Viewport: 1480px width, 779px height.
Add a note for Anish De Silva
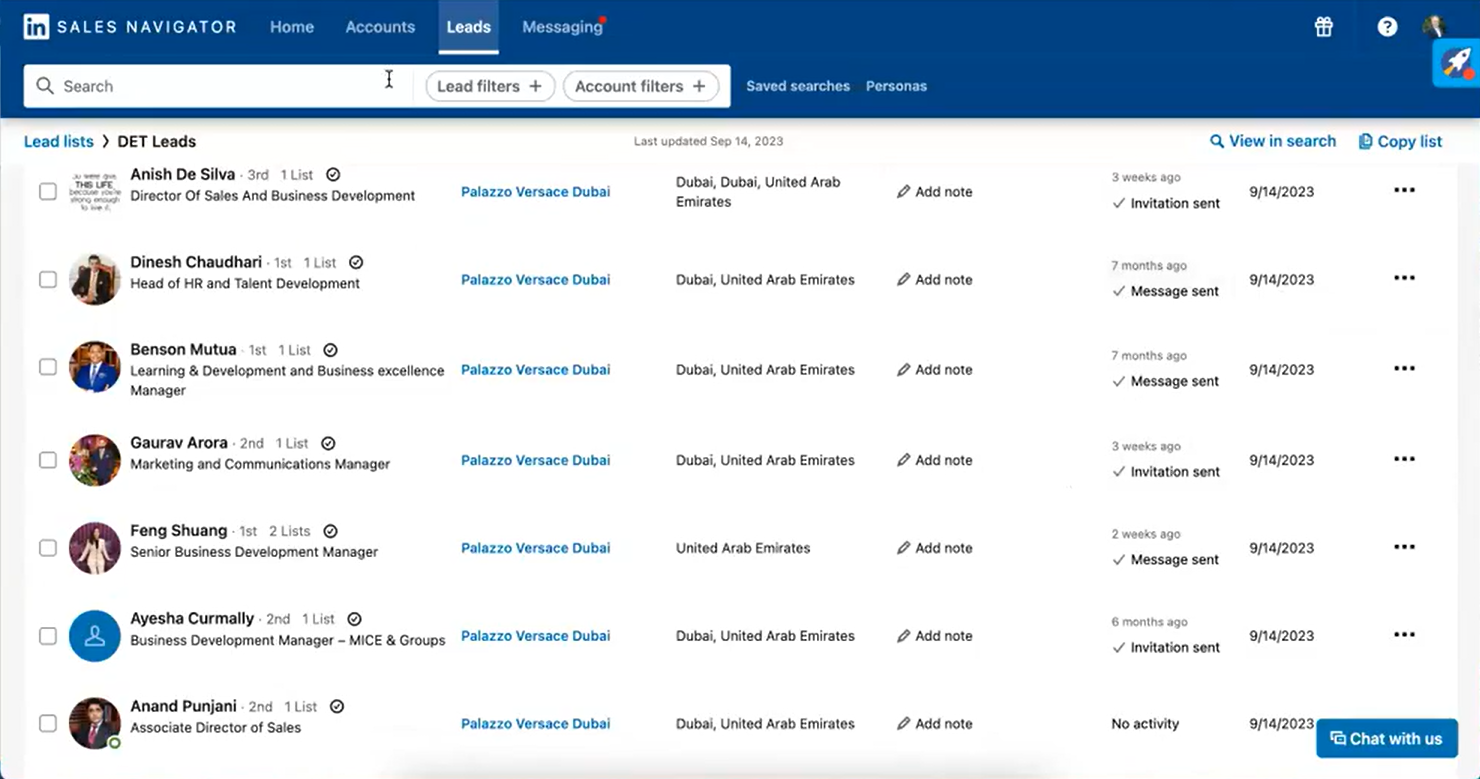[x=934, y=191]
